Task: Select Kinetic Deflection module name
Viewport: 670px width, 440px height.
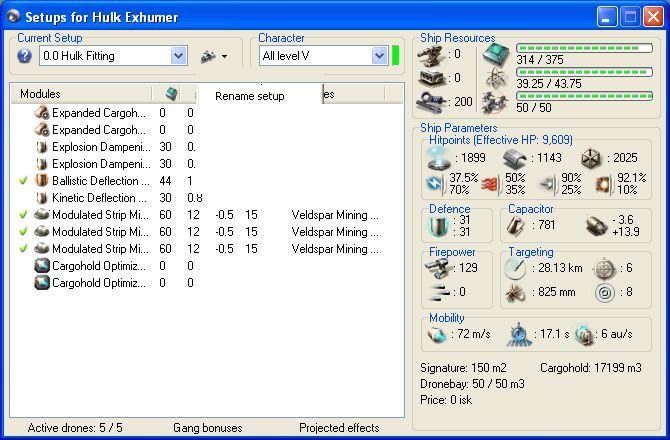Action: (100, 198)
